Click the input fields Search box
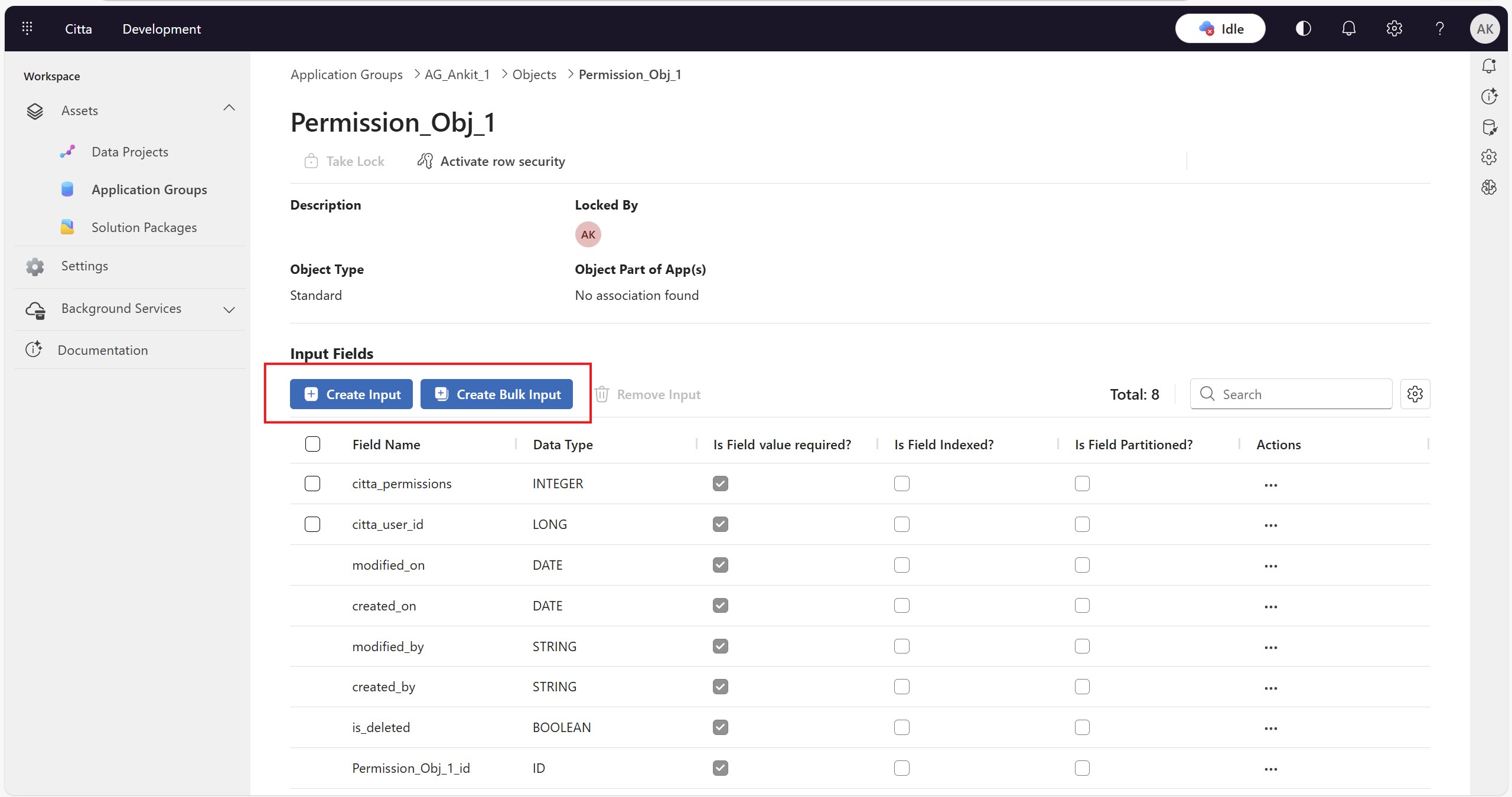The width and height of the screenshot is (1512, 797). coord(1299,394)
